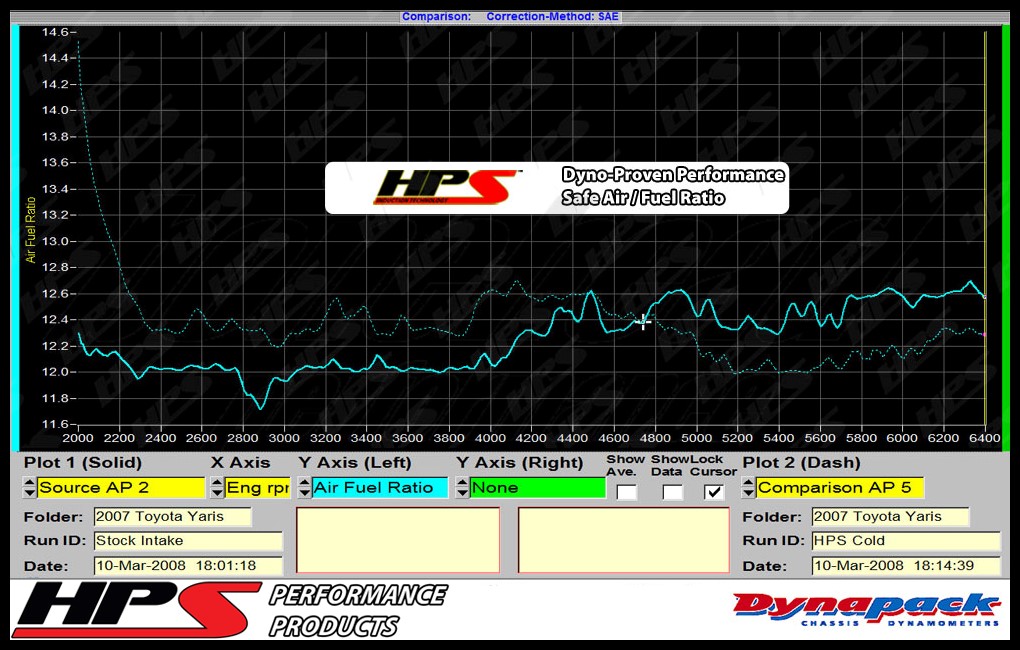
Task: Open the X Axis Eng rpm selector
Action: pos(257,487)
